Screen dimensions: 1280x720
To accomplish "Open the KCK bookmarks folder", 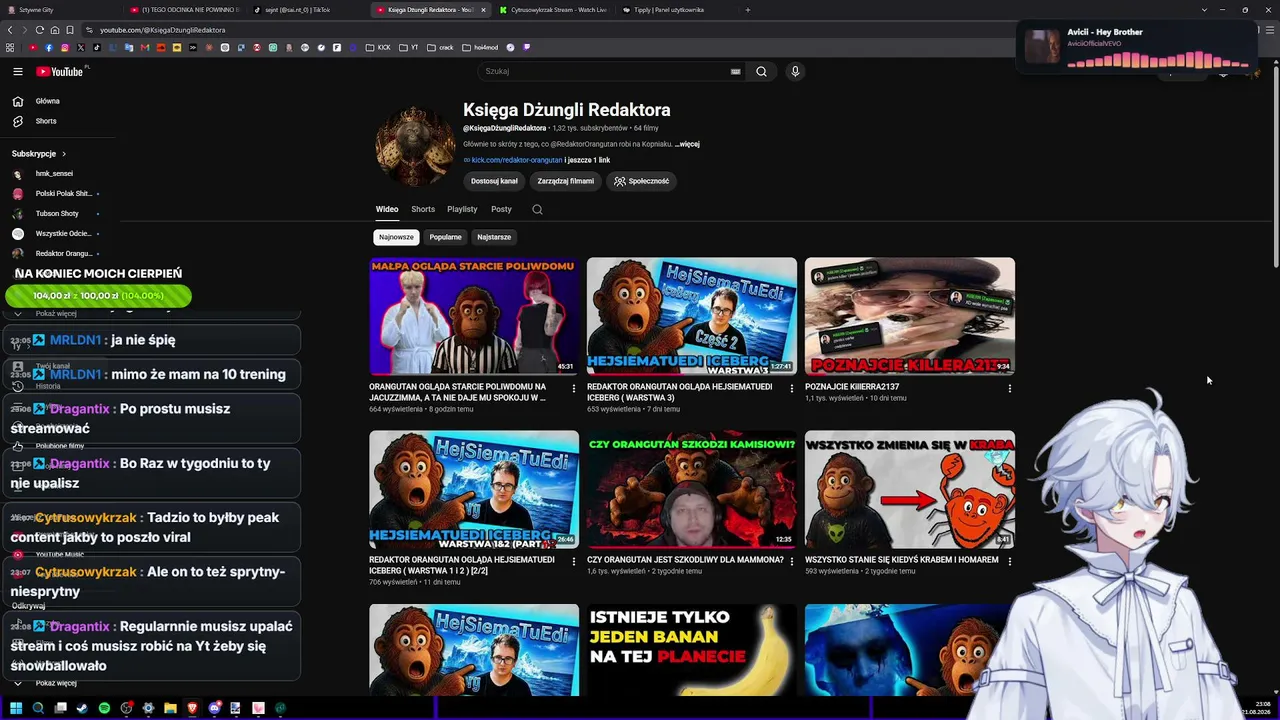I will (378, 47).
